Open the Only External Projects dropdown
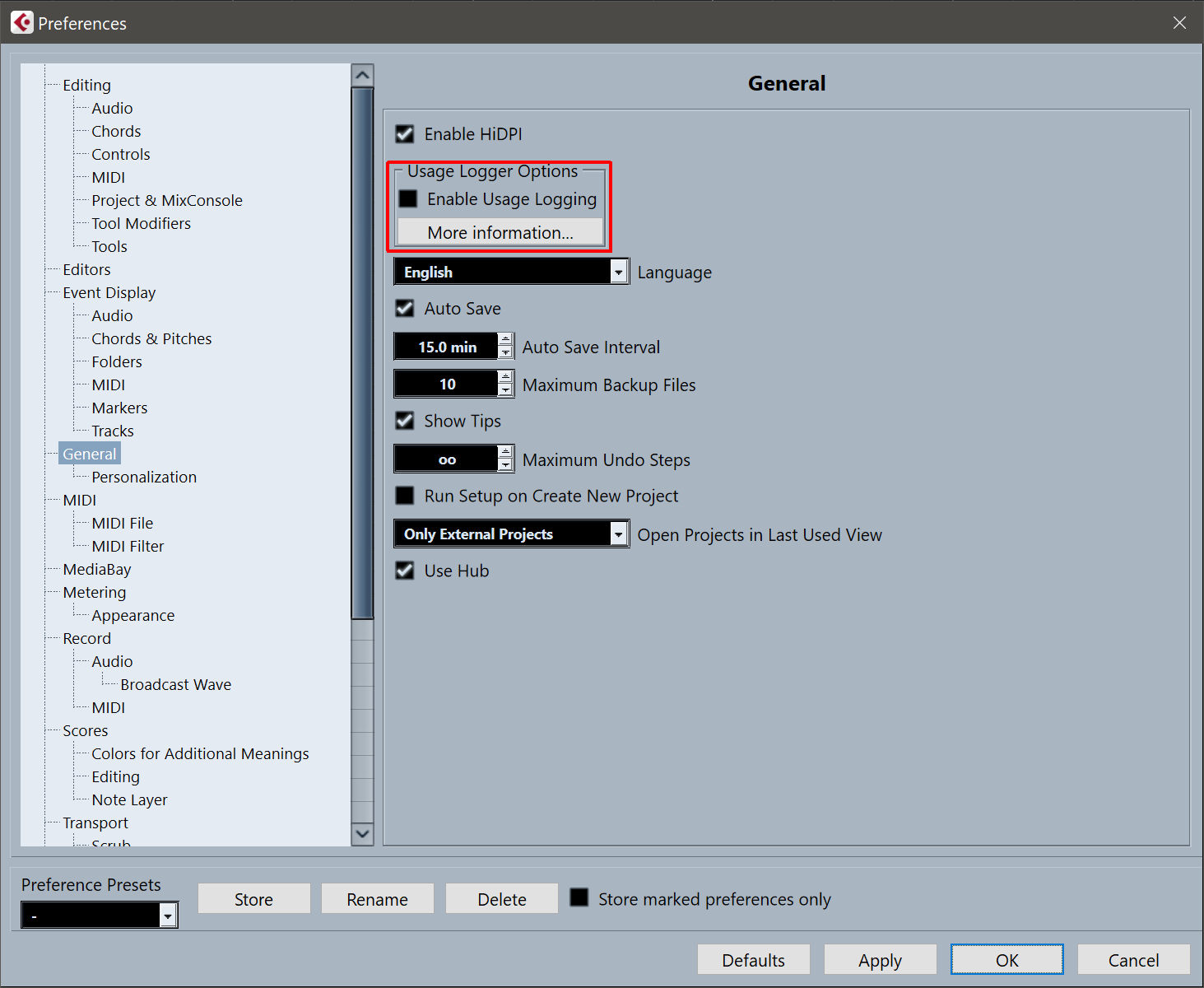Image resolution: width=1204 pixels, height=988 pixels. [619, 534]
